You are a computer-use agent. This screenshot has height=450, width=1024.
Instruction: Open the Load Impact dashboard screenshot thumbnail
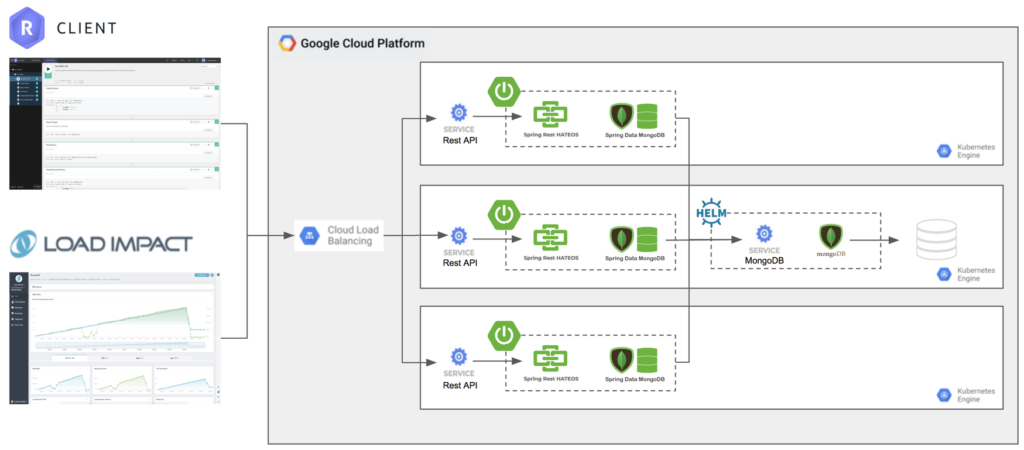(115, 337)
